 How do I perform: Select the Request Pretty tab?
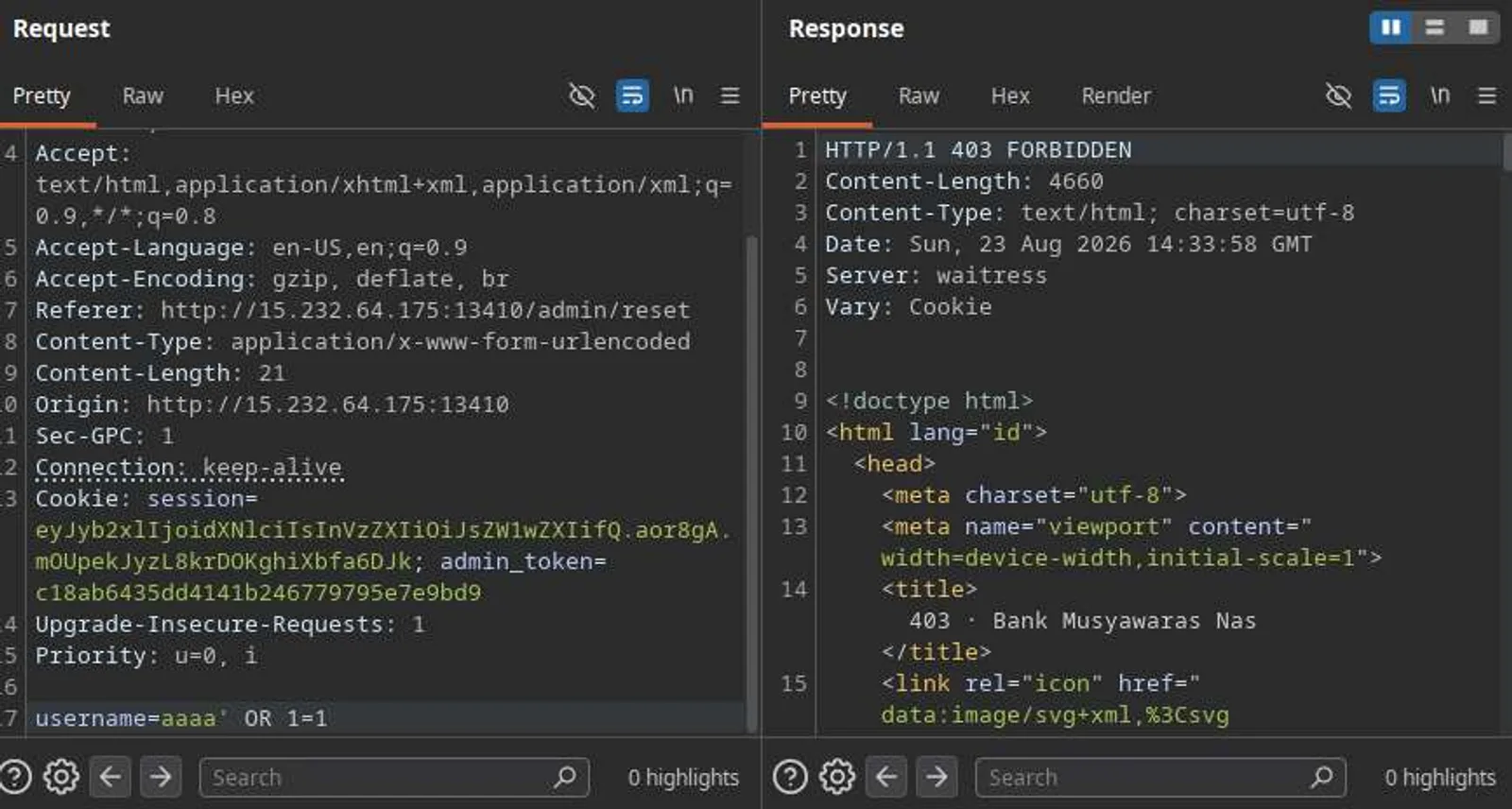click(42, 95)
